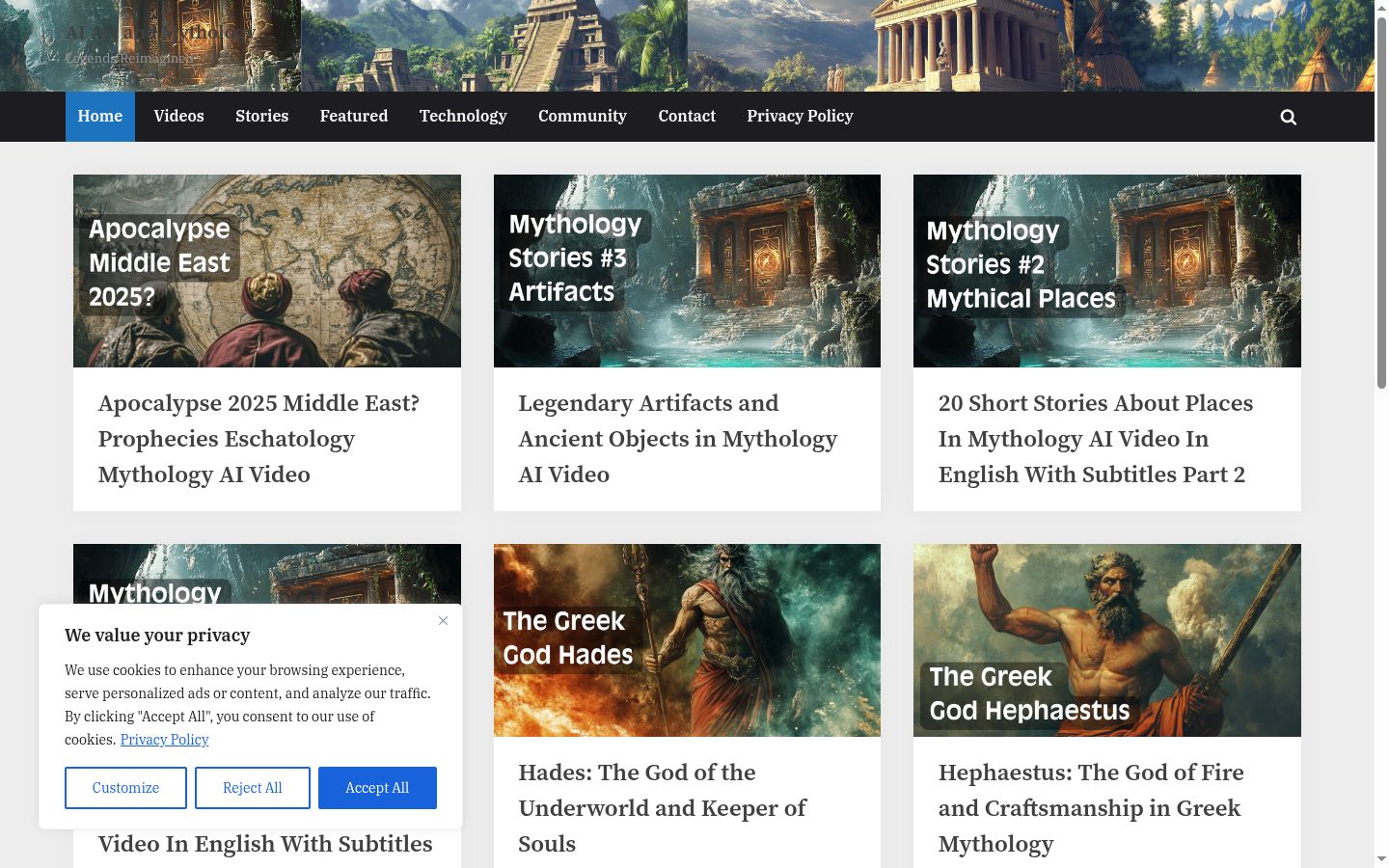
Task: Open The Greek God Hephaestus thumbnail
Action: coord(1107,640)
